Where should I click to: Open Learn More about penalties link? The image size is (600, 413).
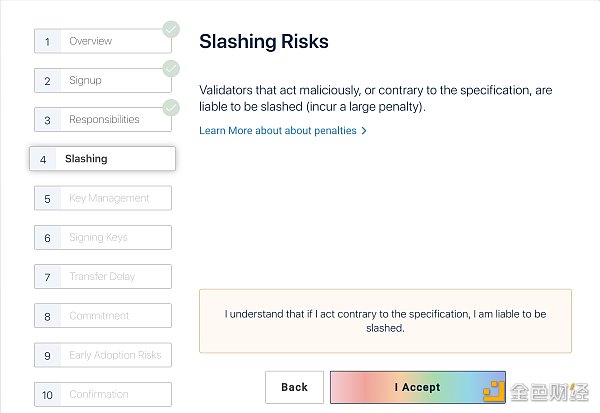pos(278,131)
